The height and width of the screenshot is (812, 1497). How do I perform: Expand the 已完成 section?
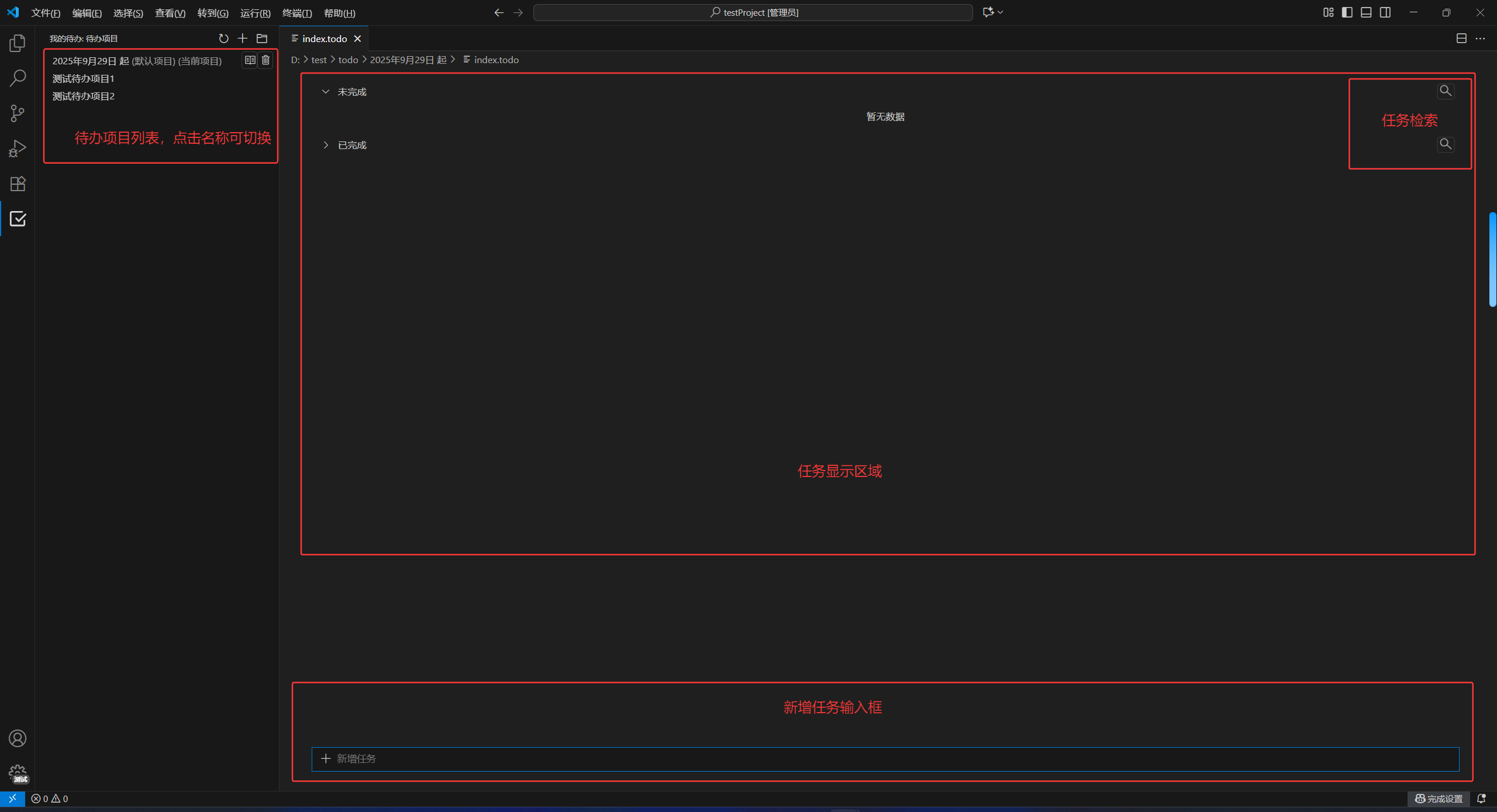pyautogui.click(x=326, y=145)
